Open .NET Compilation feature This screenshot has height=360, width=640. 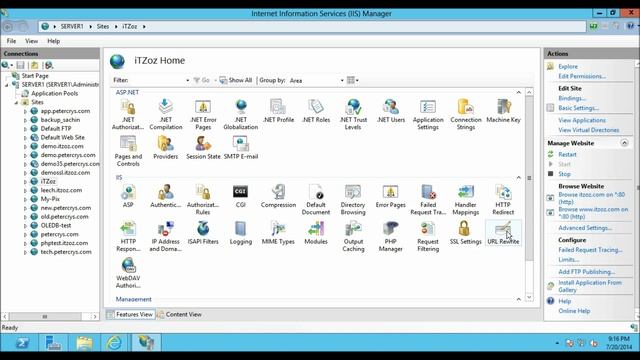(165, 115)
